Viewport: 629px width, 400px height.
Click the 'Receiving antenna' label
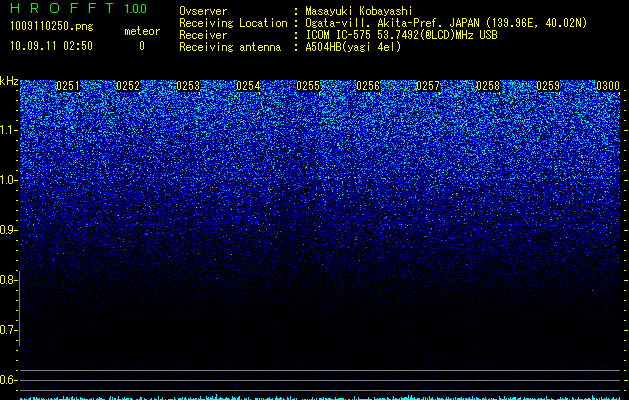pos(230,47)
